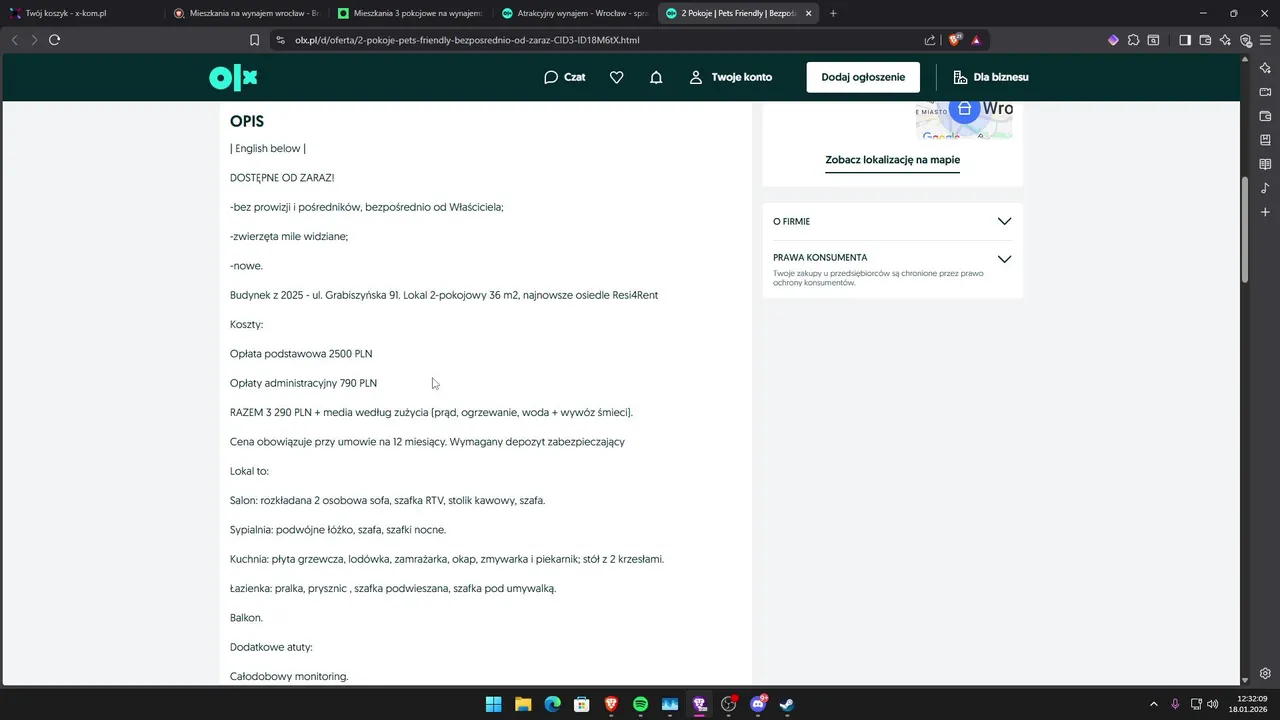
Task: Open wallet icon in the sidebar
Action: pyautogui.click(x=1265, y=116)
